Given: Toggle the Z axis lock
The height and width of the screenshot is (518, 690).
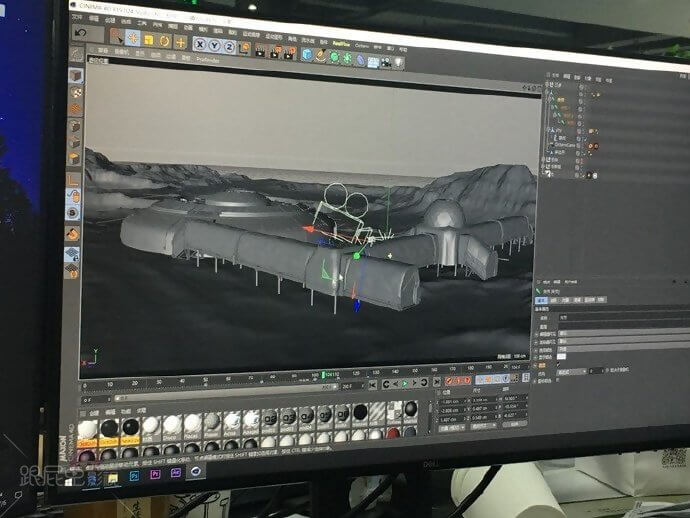Looking at the screenshot, I should (229, 46).
